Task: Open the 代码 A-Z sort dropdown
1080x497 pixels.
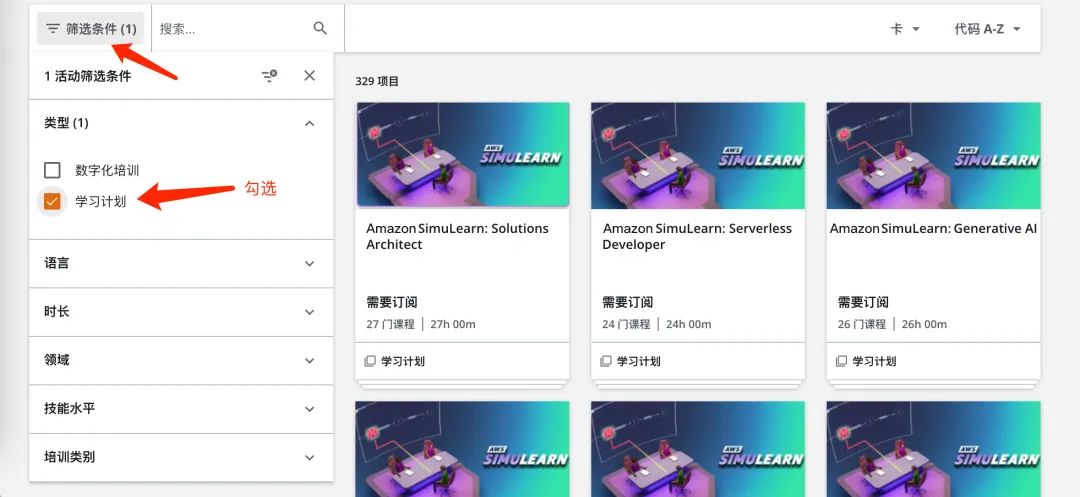Action: [987, 29]
